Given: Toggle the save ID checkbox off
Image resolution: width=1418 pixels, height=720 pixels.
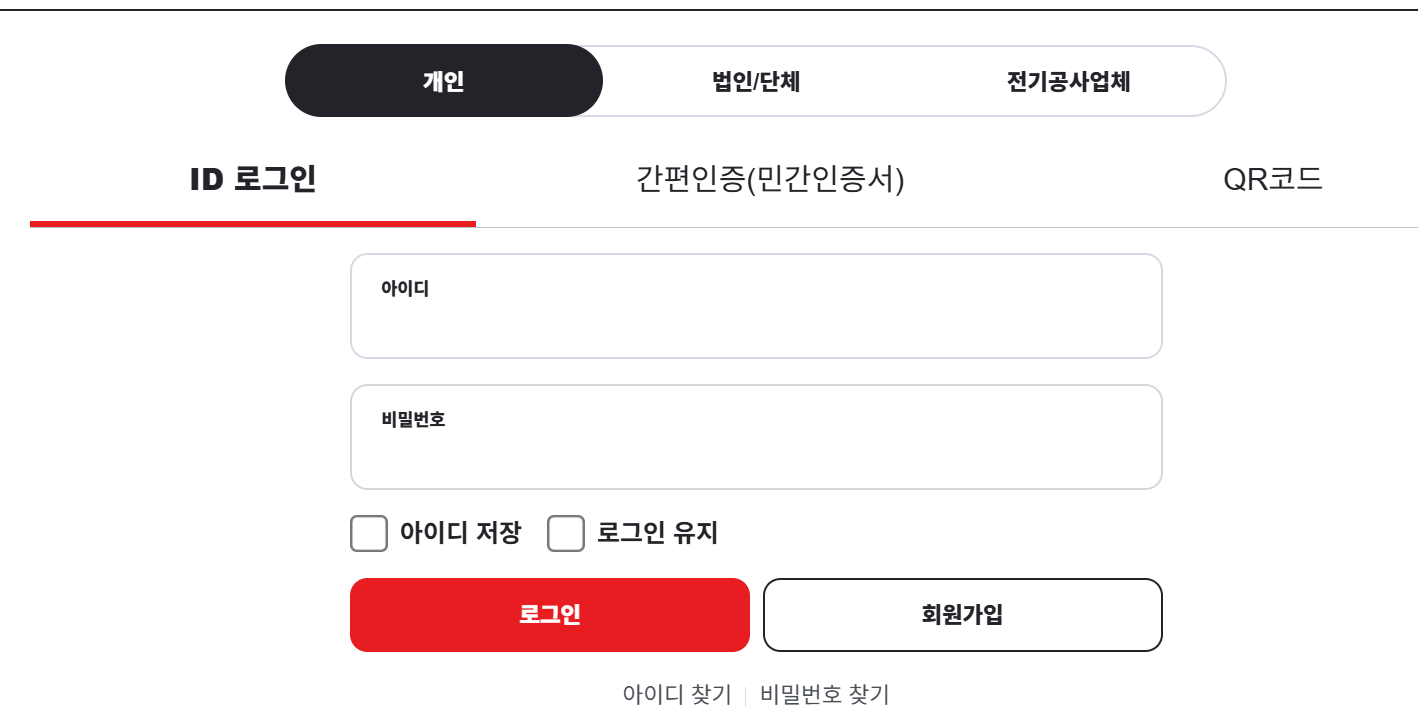Looking at the screenshot, I should (x=369, y=534).
